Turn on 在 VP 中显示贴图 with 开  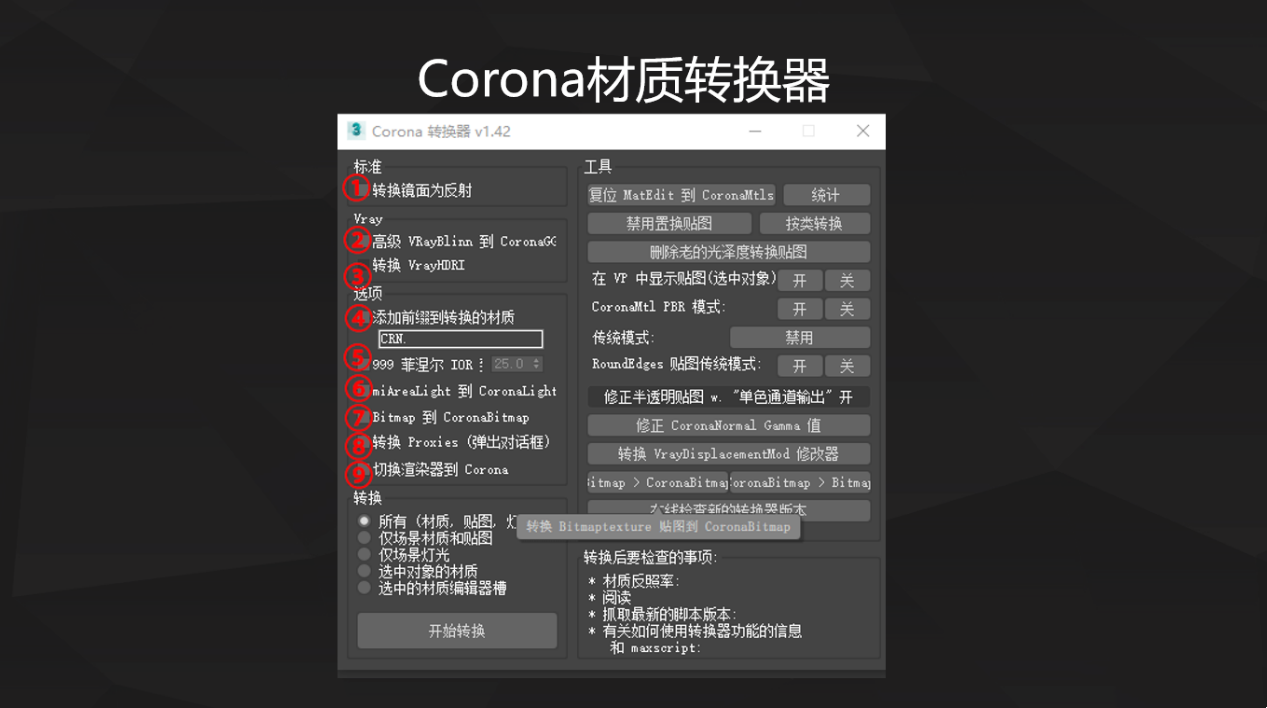coord(799,280)
